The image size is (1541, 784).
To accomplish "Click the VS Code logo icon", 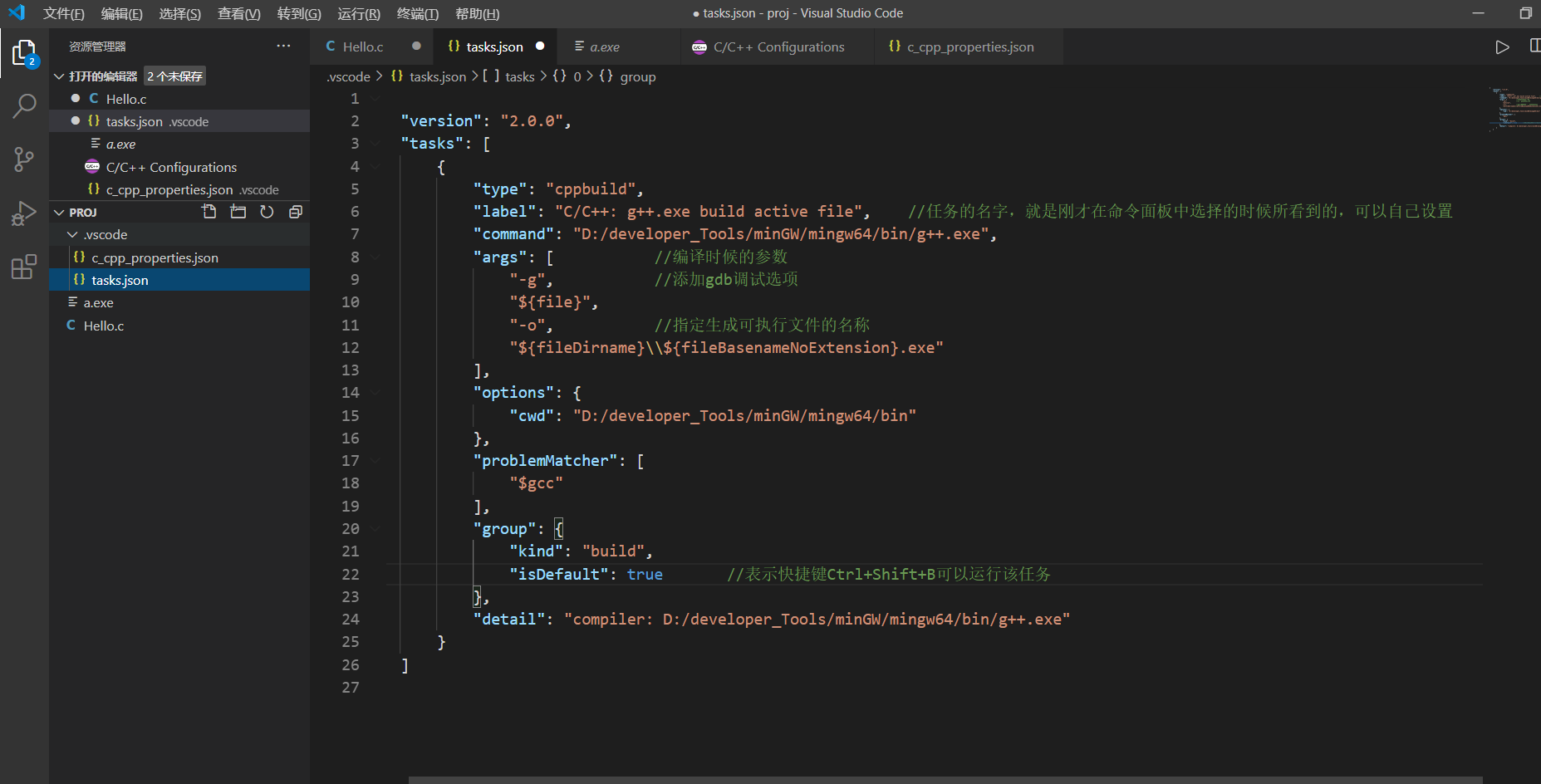I will pyautogui.click(x=17, y=12).
